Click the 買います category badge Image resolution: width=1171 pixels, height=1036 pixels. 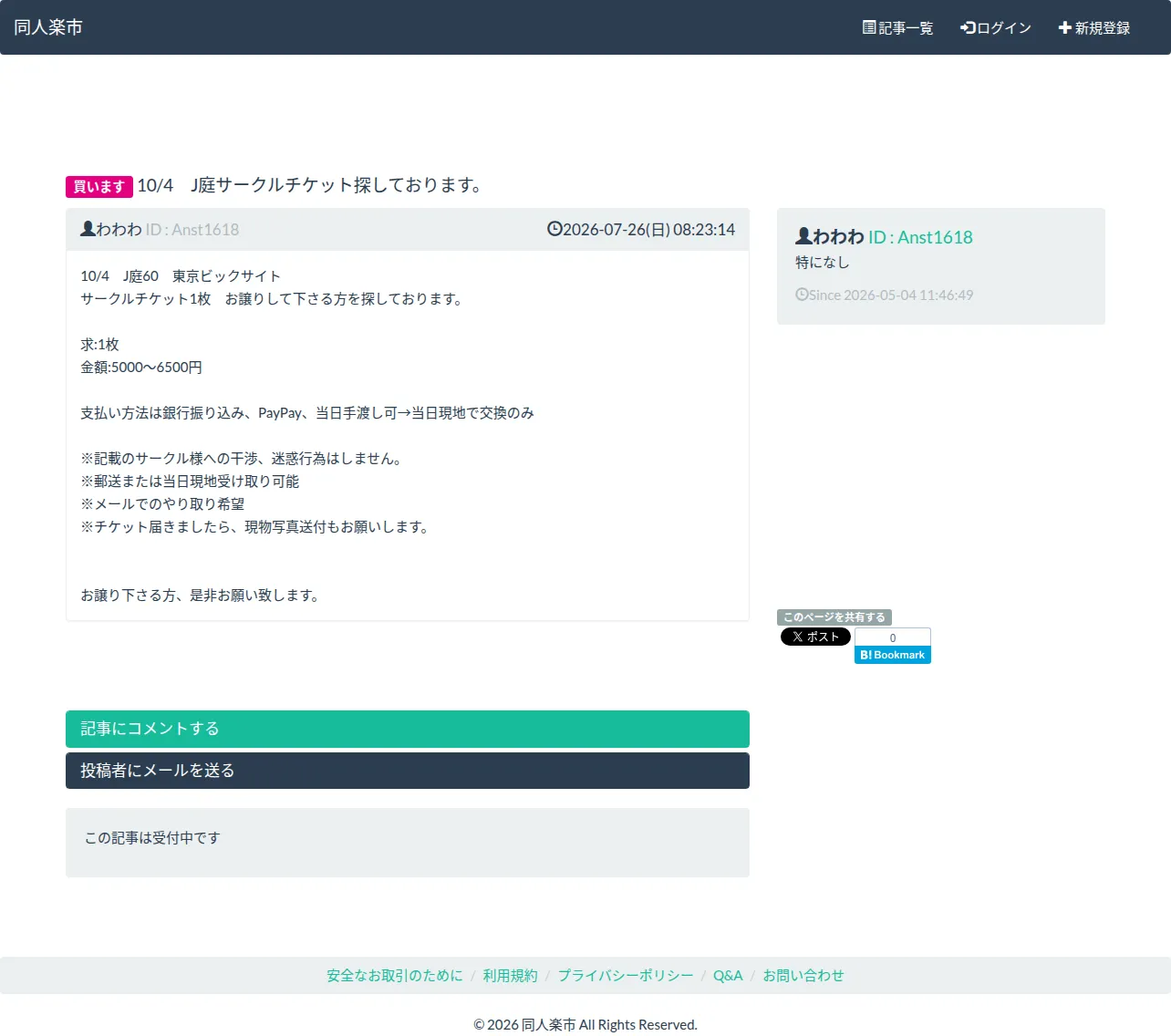(x=99, y=186)
